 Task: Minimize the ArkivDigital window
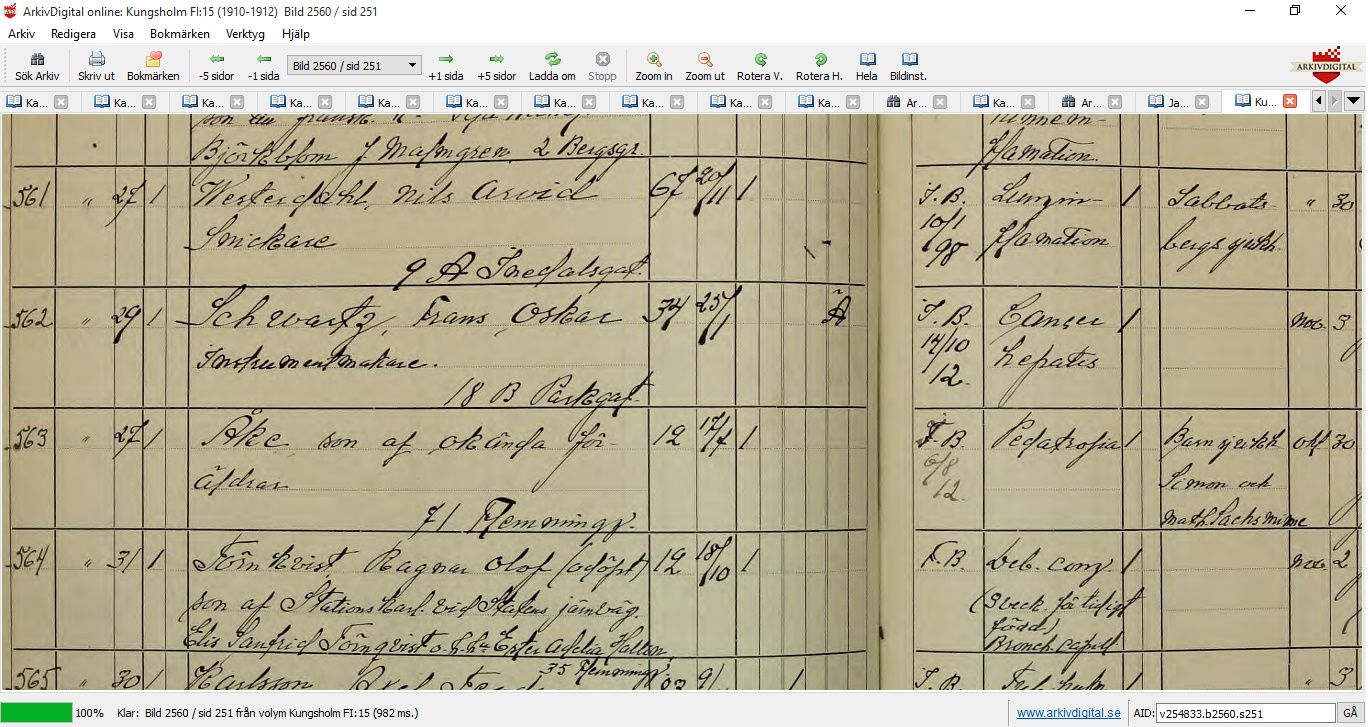(x=1250, y=11)
